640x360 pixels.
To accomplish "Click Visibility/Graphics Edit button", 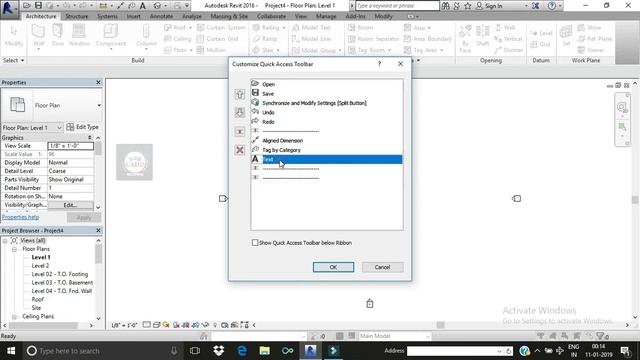I will 70,205.
